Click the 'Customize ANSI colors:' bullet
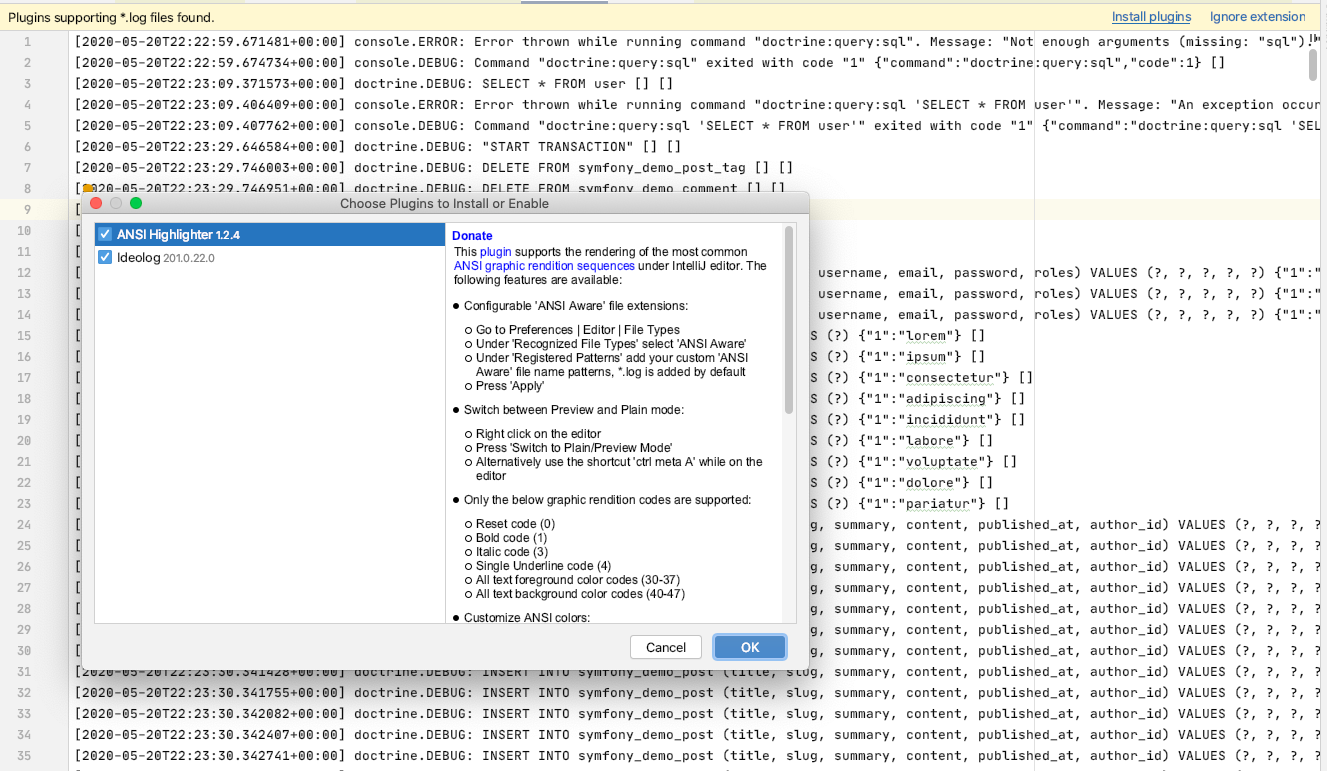Image resolution: width=1327 pixels, height=771 pixels. [x=527, y=618]
